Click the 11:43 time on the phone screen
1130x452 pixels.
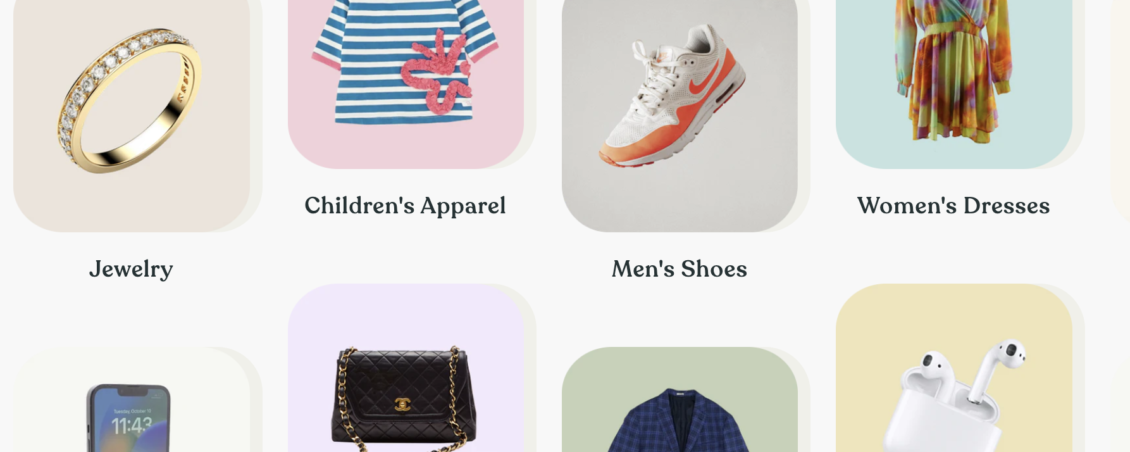(132, 425)
